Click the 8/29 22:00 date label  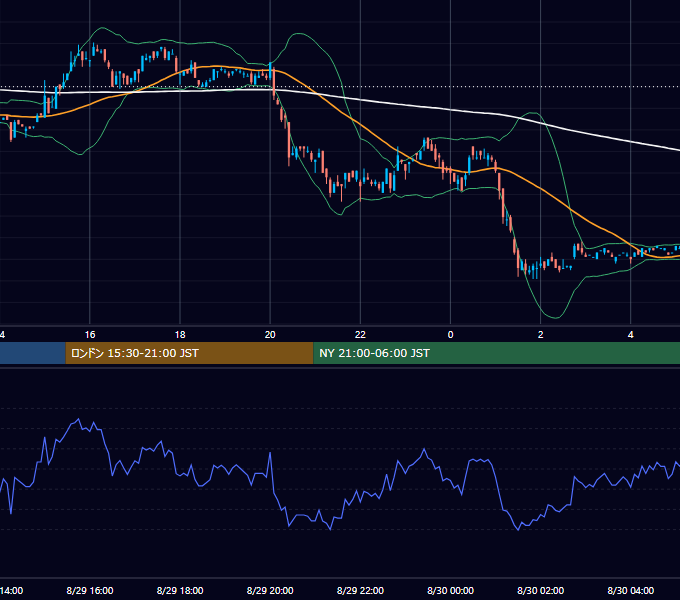pos(360,590)
